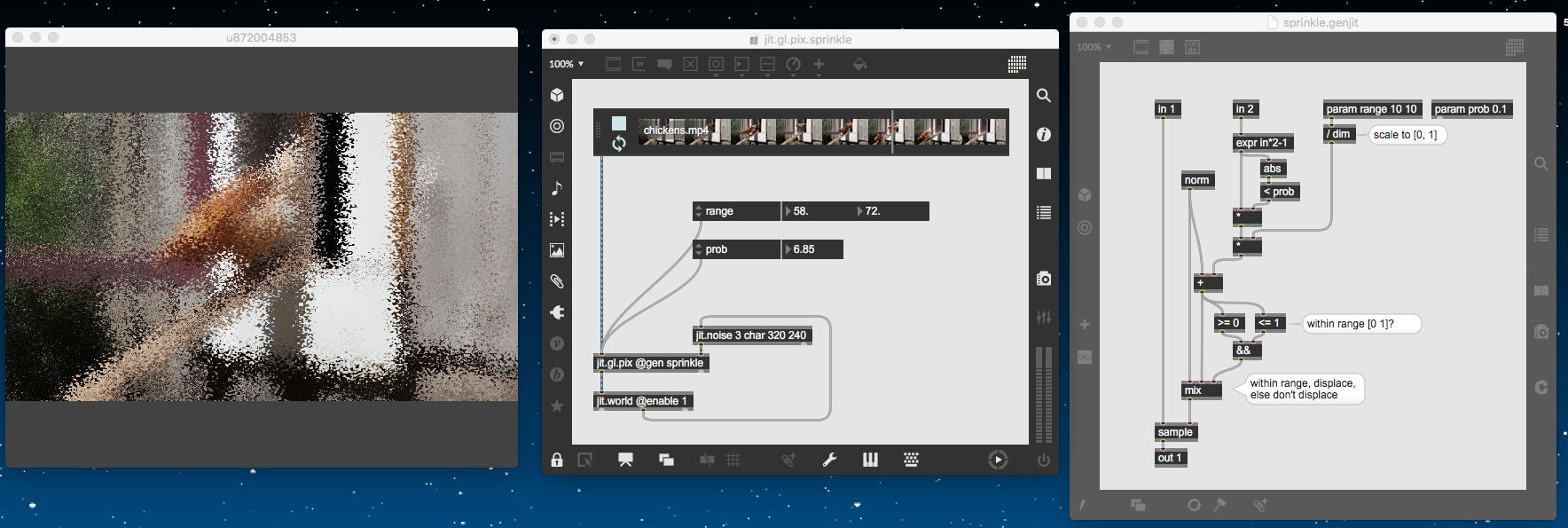Open the 100% zoom dropdown in jit.gl.pix.sprinkle
The height and width of the screenshot is (528, 1568).
pyautogui.click(x=567, y=64)
